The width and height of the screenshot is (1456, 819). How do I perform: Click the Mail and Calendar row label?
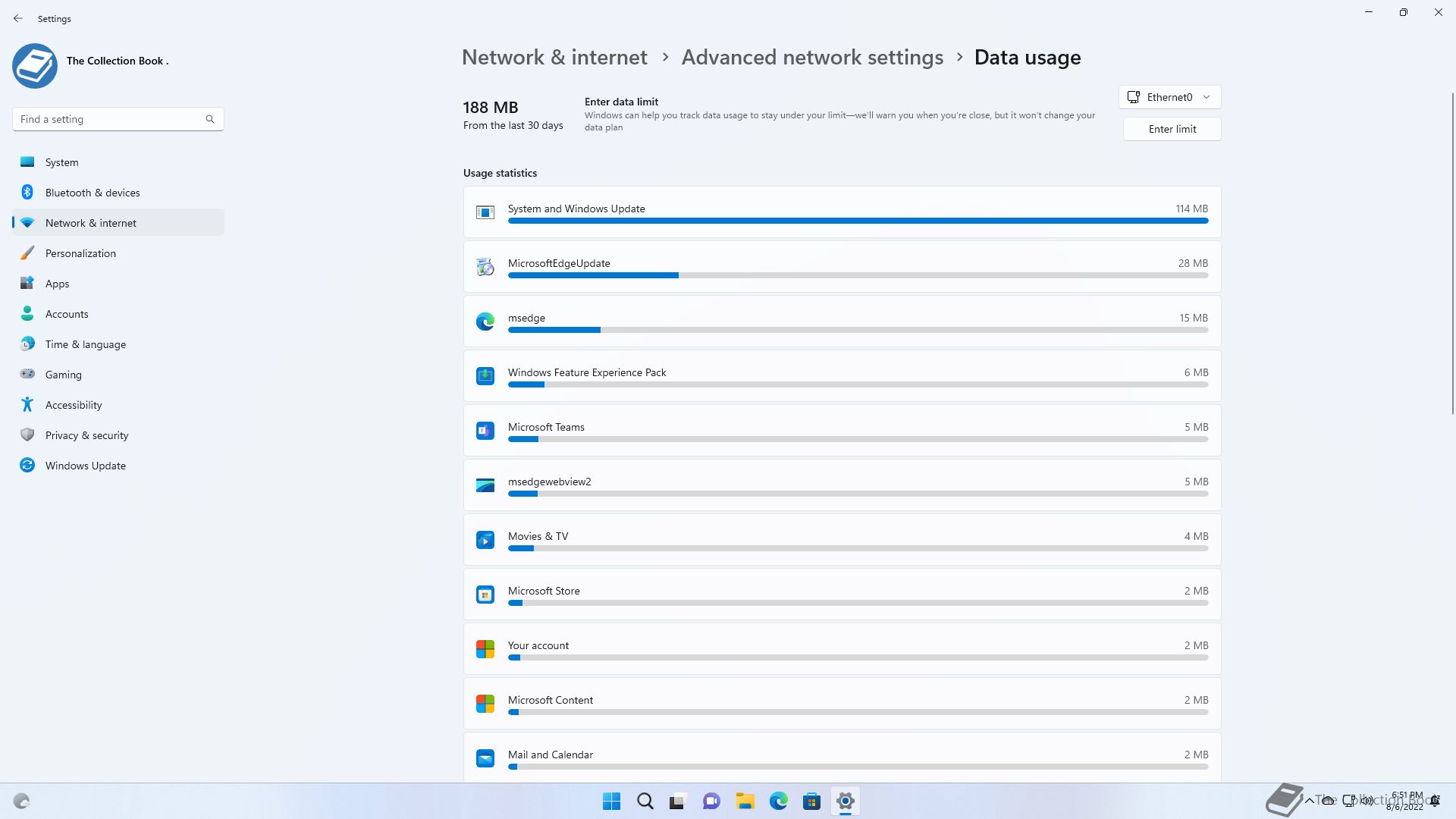(550, 755)
